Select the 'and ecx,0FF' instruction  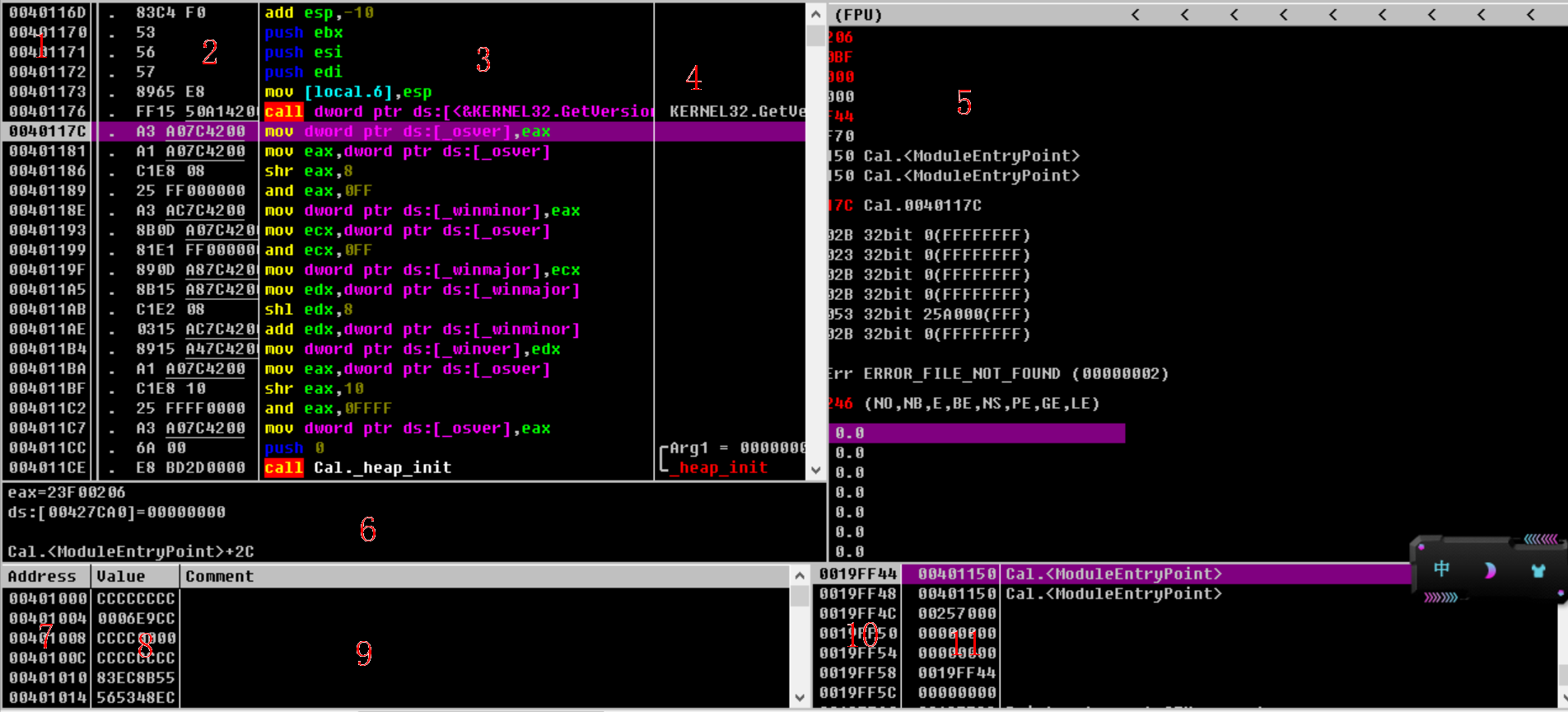(319, 251)
